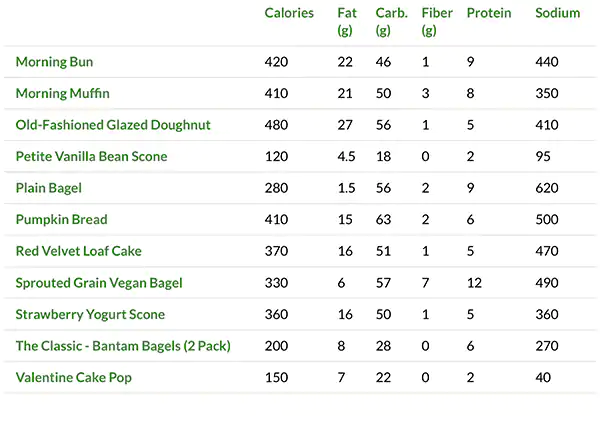Open the Pumpkin Bread entry
This screenshot has height=447, width=600.
(x=62, y=219)
